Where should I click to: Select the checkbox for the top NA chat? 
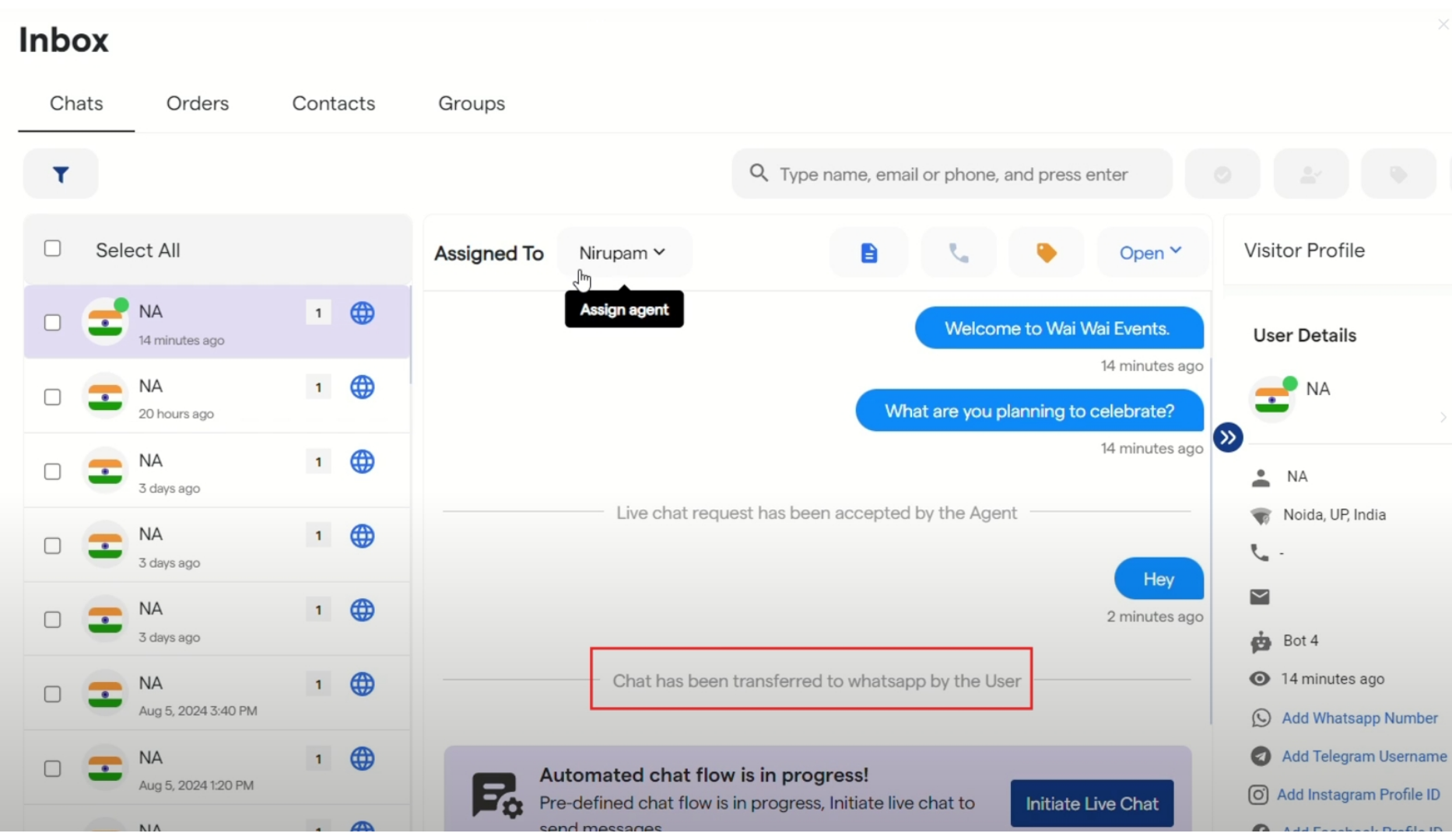click(52, 322)
